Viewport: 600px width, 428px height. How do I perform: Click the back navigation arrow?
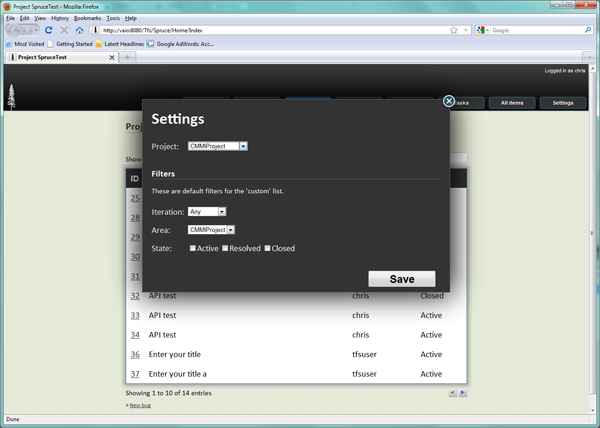[14, 30]
